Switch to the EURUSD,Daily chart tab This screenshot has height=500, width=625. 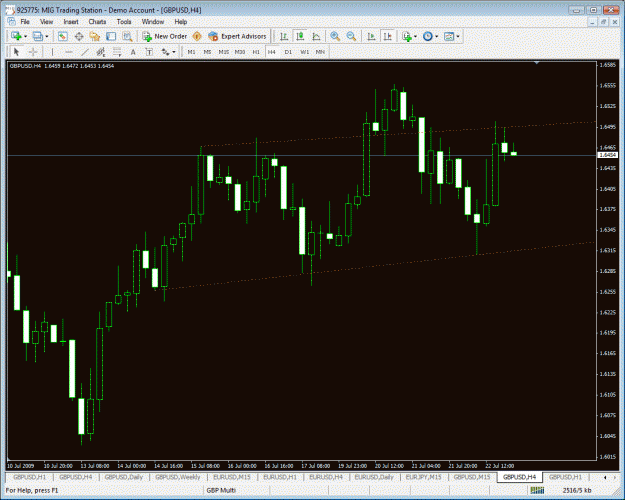(374, 477)
